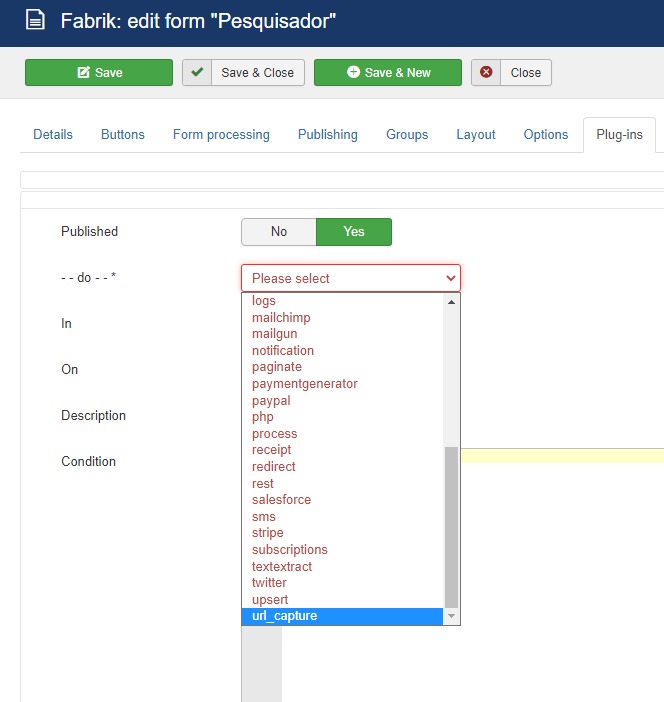The image size is (664, 702).
Task: Go to the Layout tab
Action: point(476,134)
